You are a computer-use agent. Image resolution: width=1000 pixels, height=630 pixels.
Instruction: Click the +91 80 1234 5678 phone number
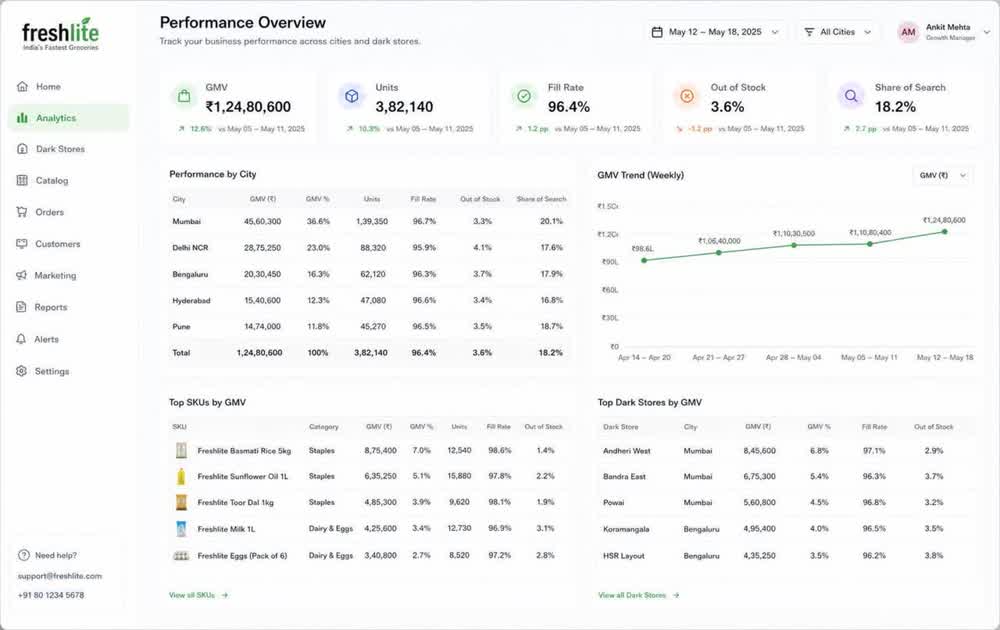pos(51,595)
